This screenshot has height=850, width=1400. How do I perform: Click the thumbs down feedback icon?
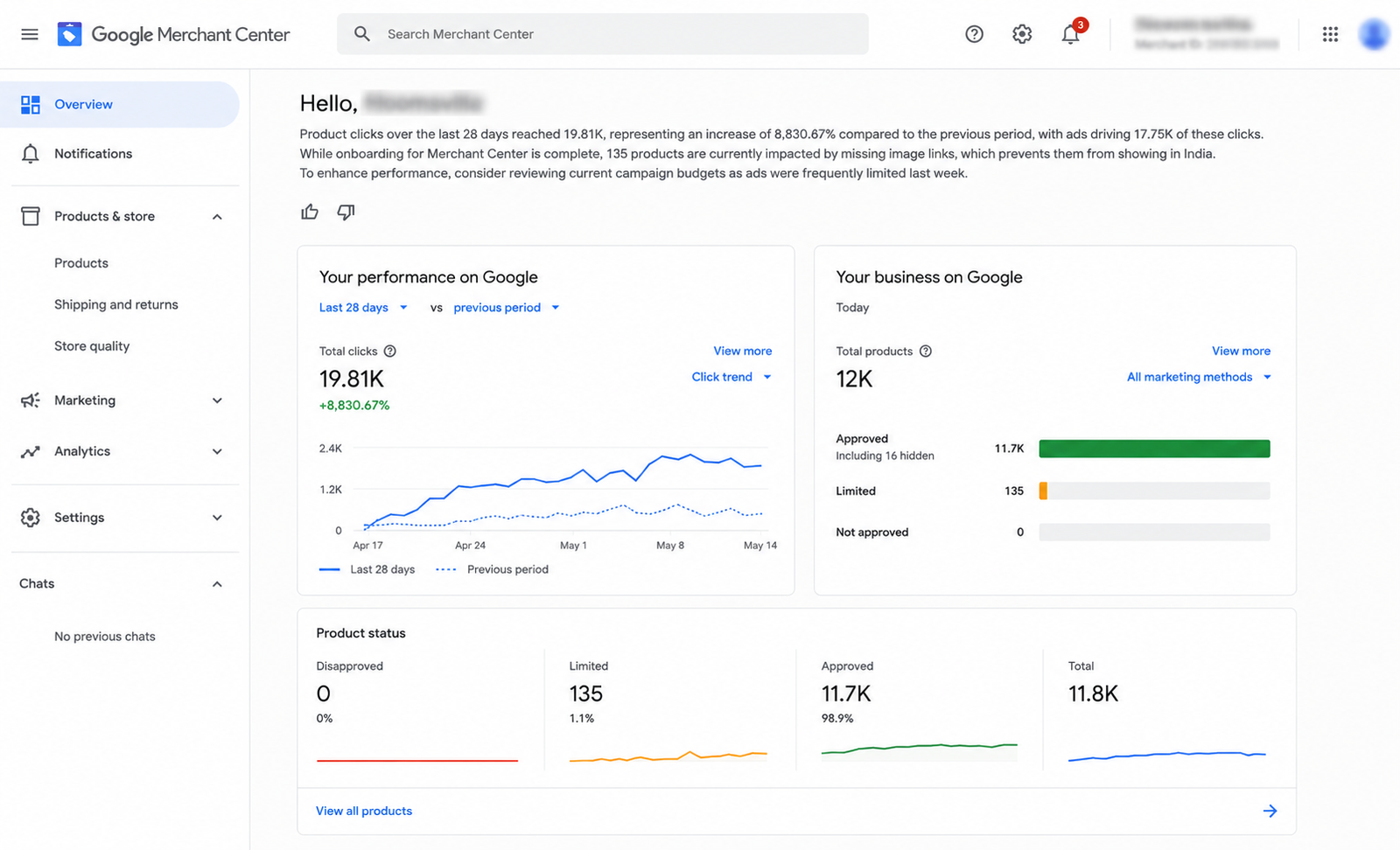(x=346, y=212)
